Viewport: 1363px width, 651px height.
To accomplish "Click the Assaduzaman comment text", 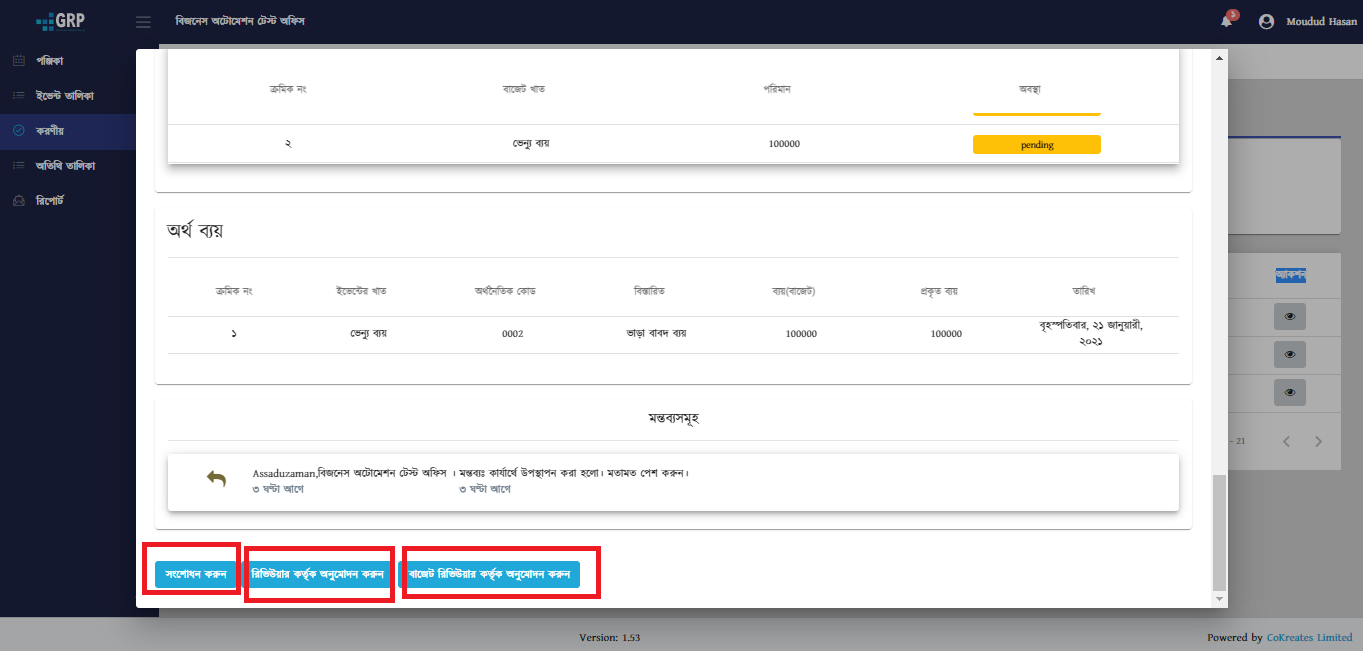I will pyautogui.click(x=471, y=472).
